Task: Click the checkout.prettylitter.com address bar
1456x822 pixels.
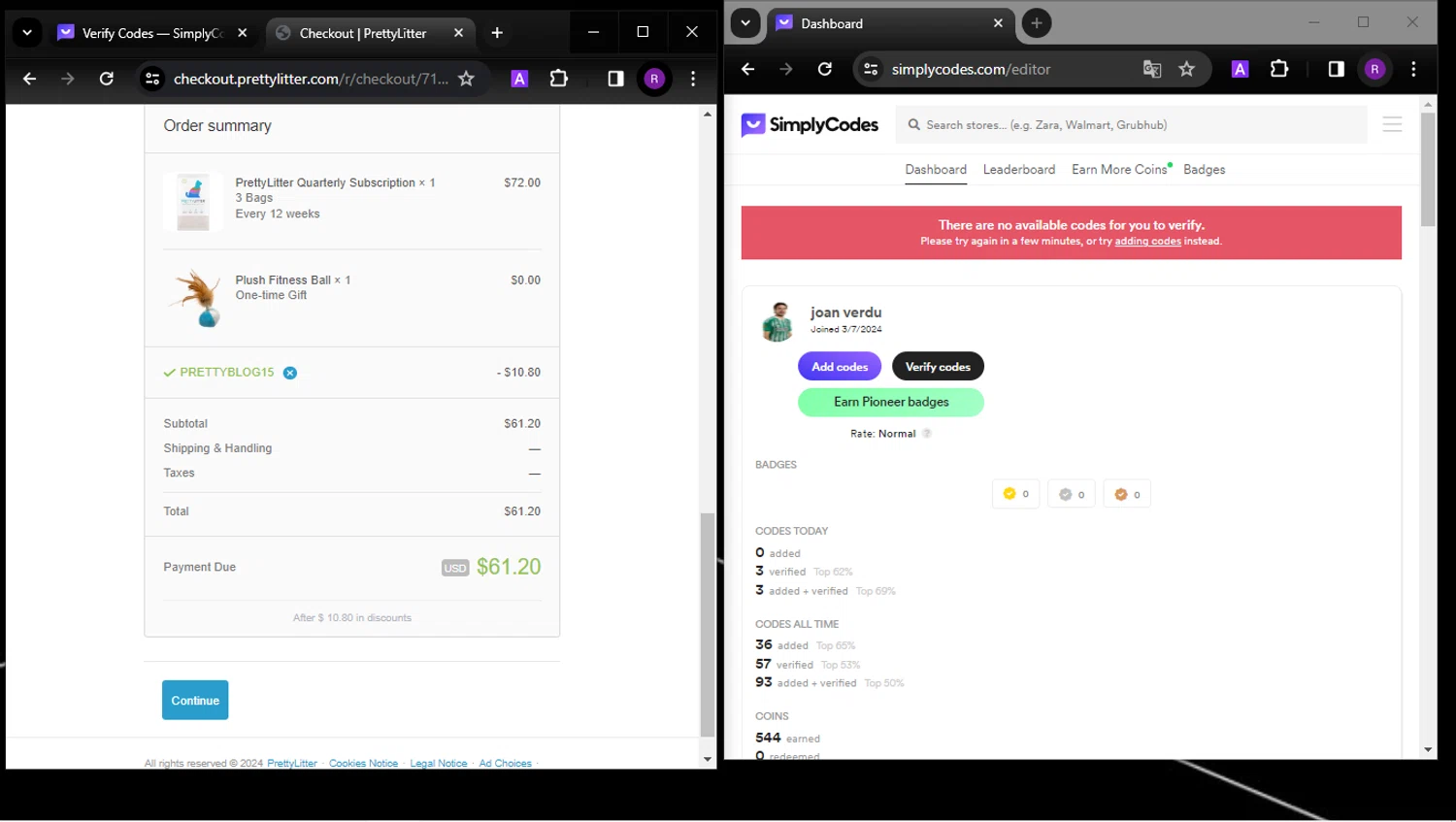Action: [311, 79]
